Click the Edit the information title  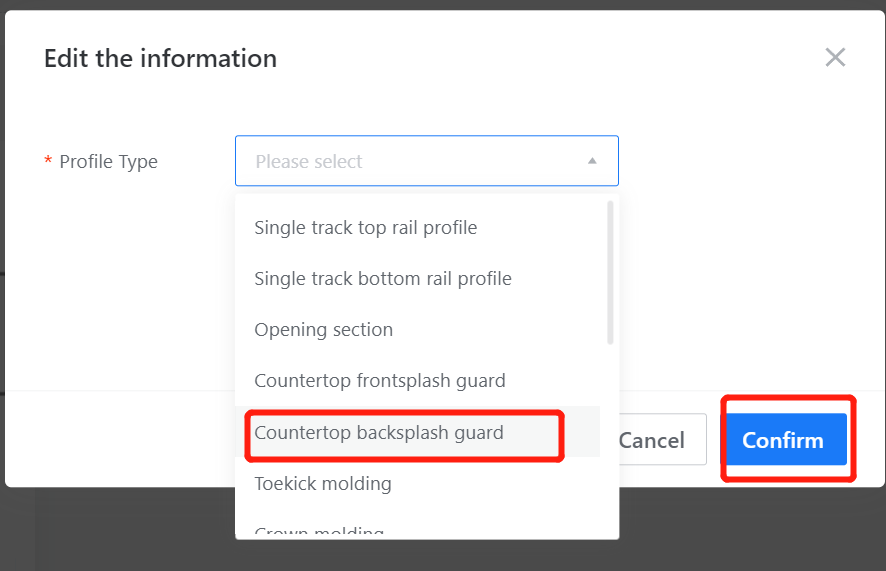coord(160,58)
